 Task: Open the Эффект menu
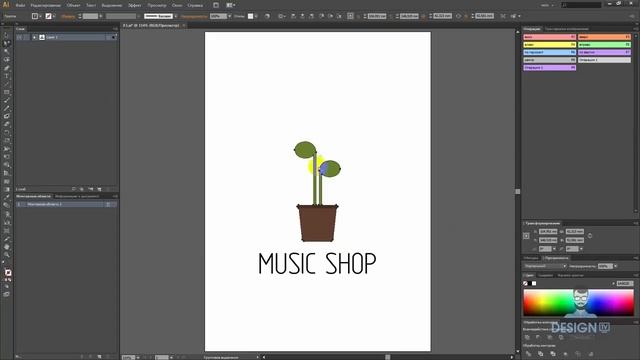tap(135, 5)
